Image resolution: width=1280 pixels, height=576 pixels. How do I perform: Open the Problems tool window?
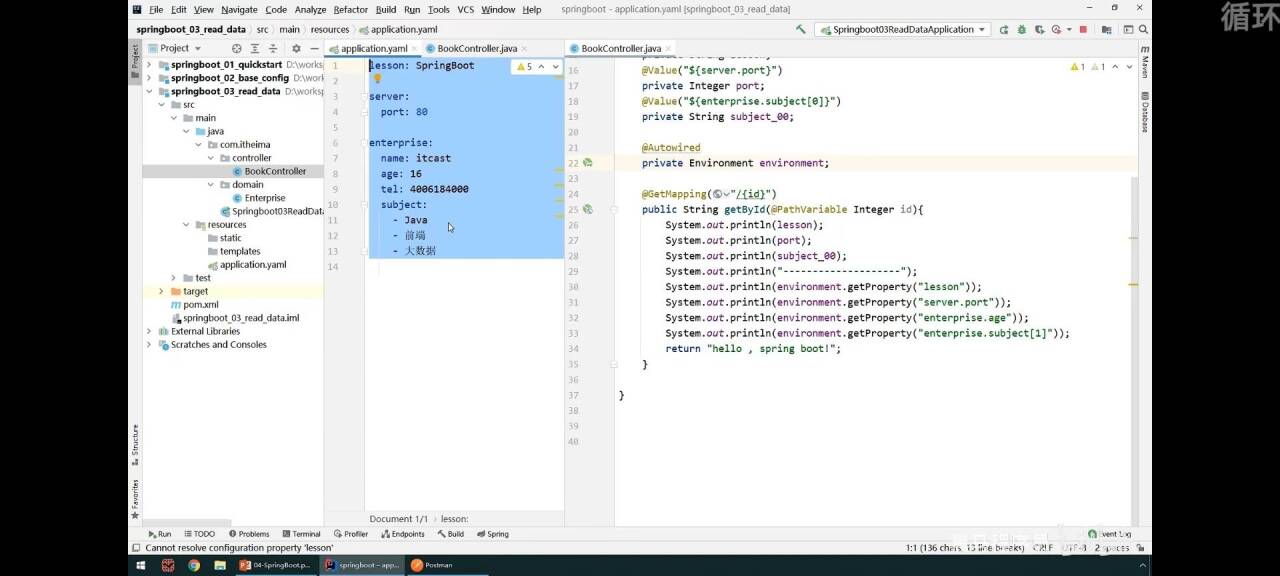pos(248,534)
